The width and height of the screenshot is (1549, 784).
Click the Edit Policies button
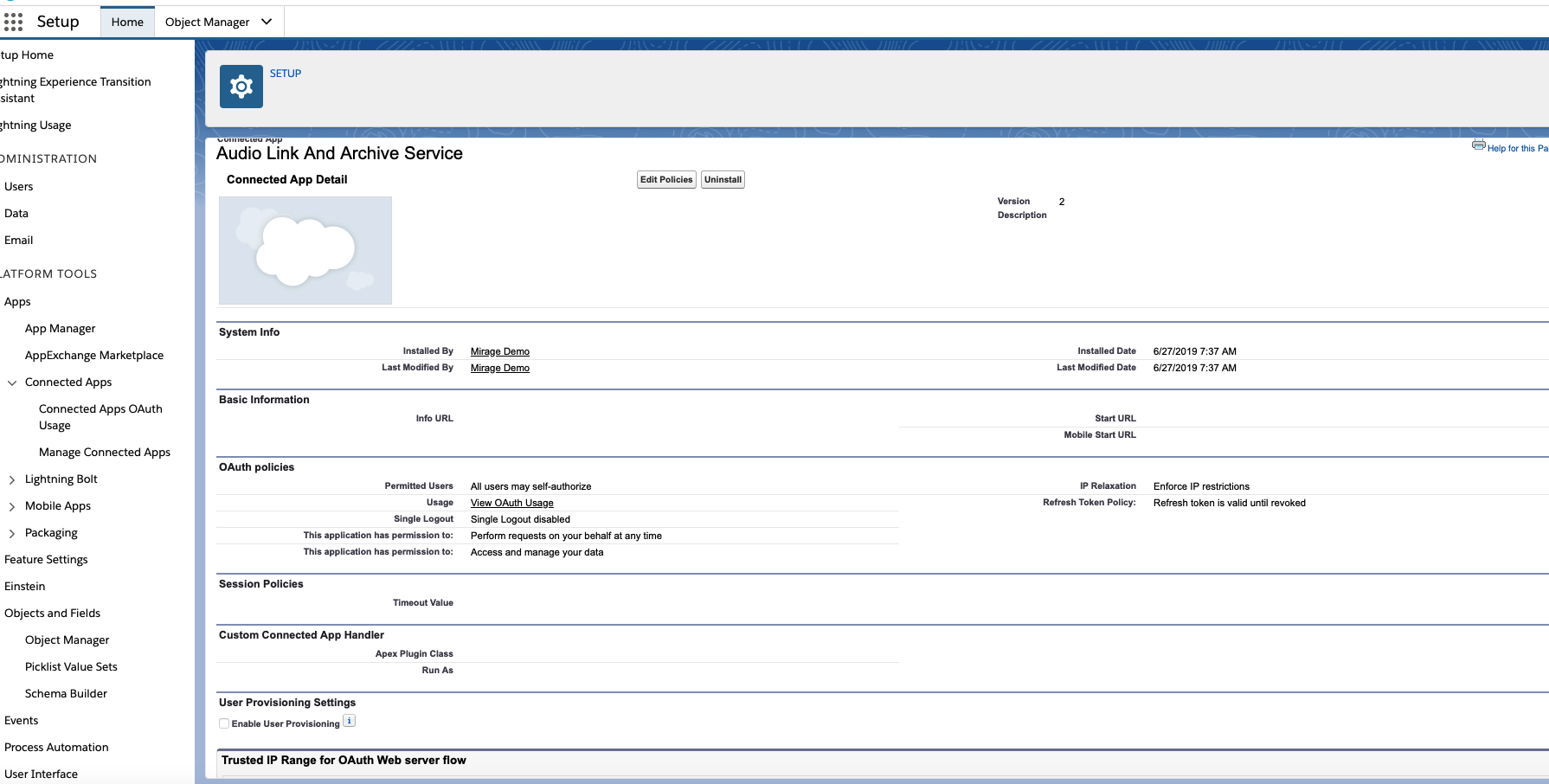666,180
